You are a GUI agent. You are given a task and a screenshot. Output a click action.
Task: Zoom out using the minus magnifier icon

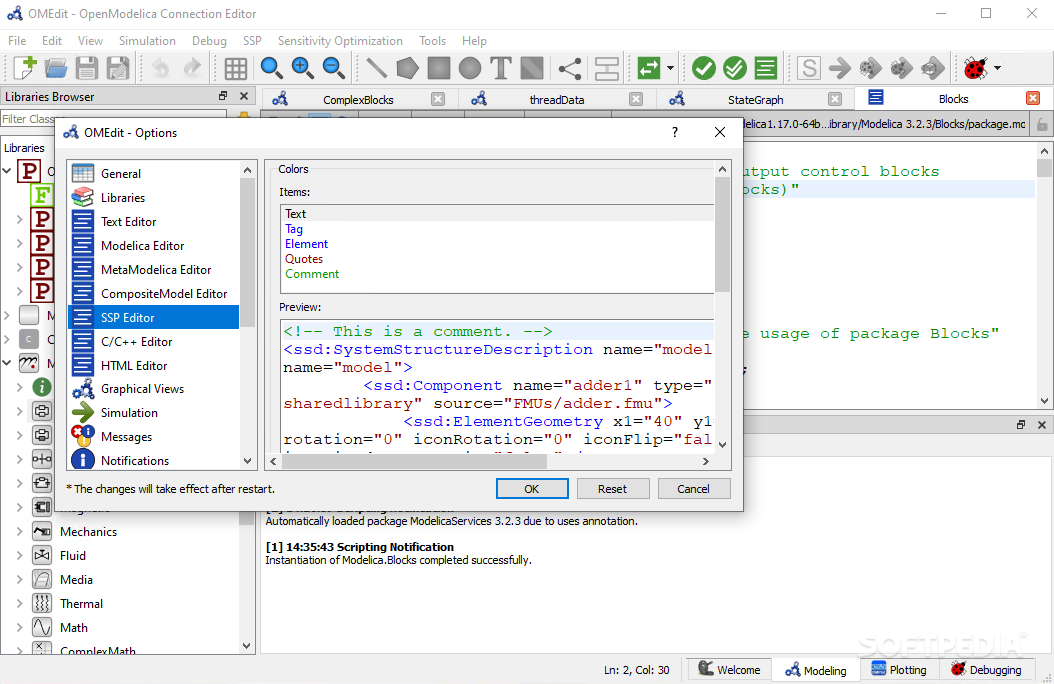click(x=333, y=68)
